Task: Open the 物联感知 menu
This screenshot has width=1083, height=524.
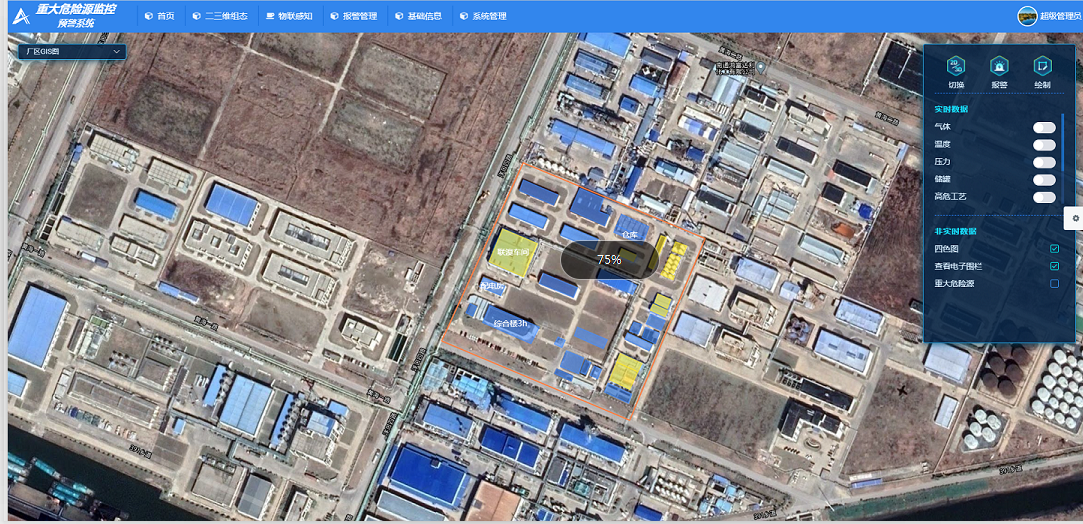Action: [x=289, y=16]
